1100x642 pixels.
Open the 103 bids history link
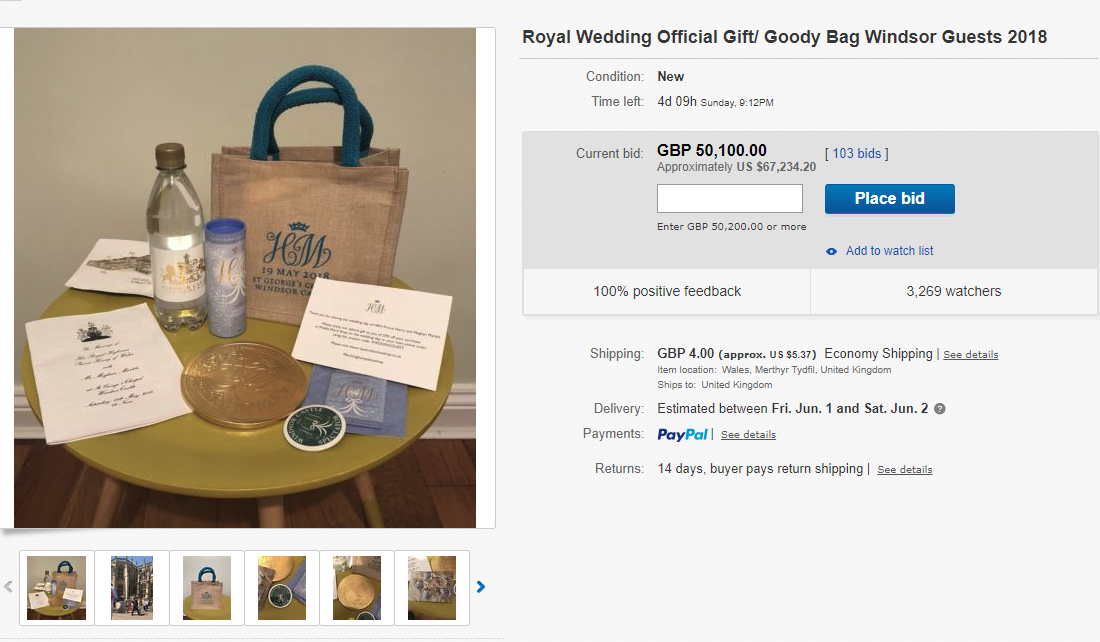856,153
